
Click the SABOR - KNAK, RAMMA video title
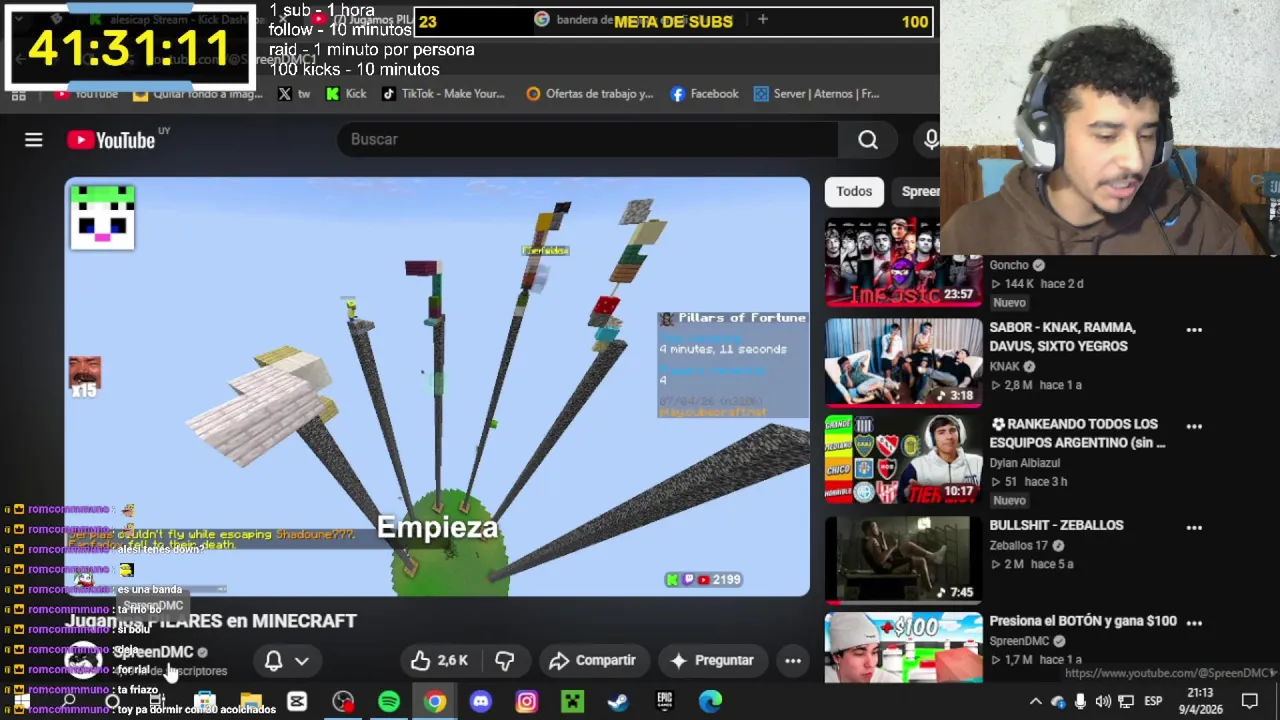(1062, 337)
